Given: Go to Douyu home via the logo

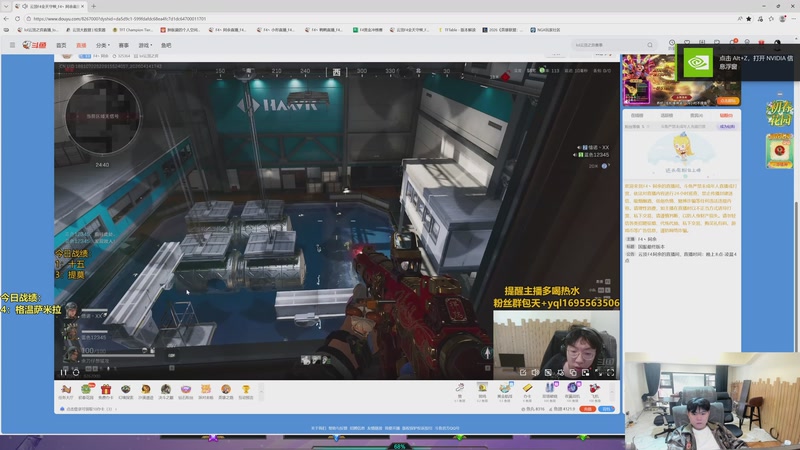Looking at the screenshot, I should click(34, 45).
